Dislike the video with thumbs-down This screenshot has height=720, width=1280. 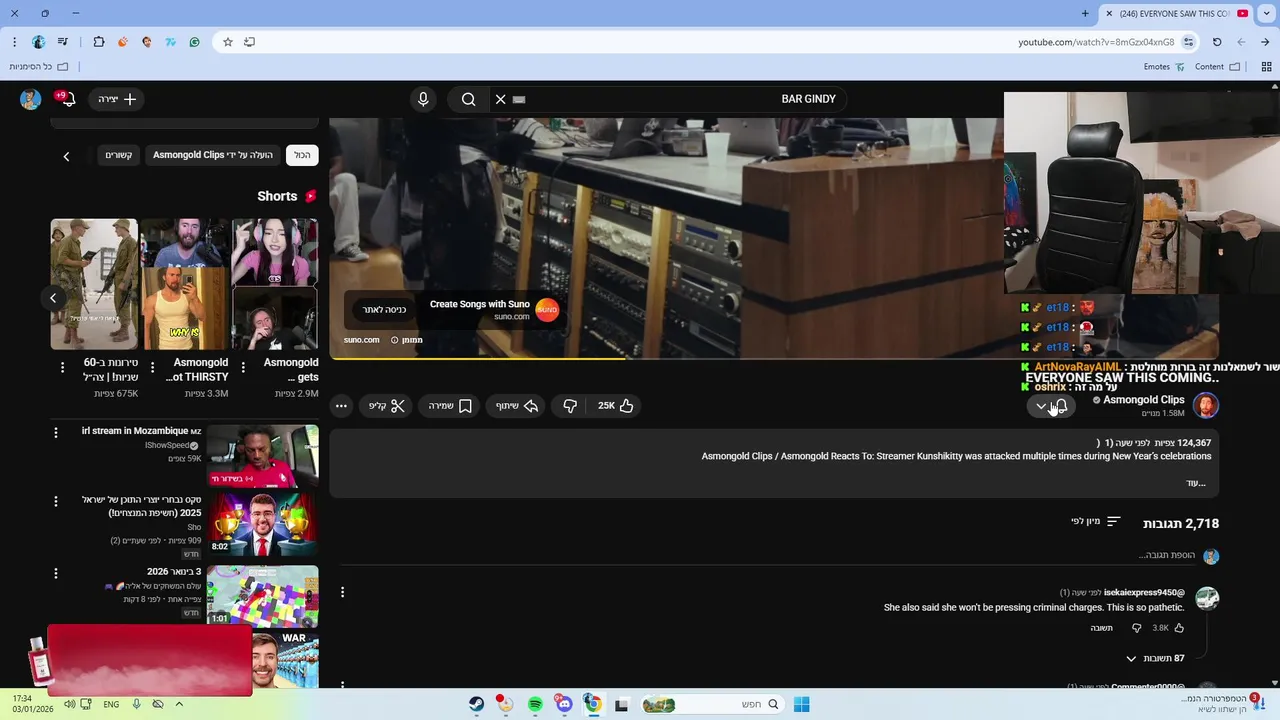point(570,405)
